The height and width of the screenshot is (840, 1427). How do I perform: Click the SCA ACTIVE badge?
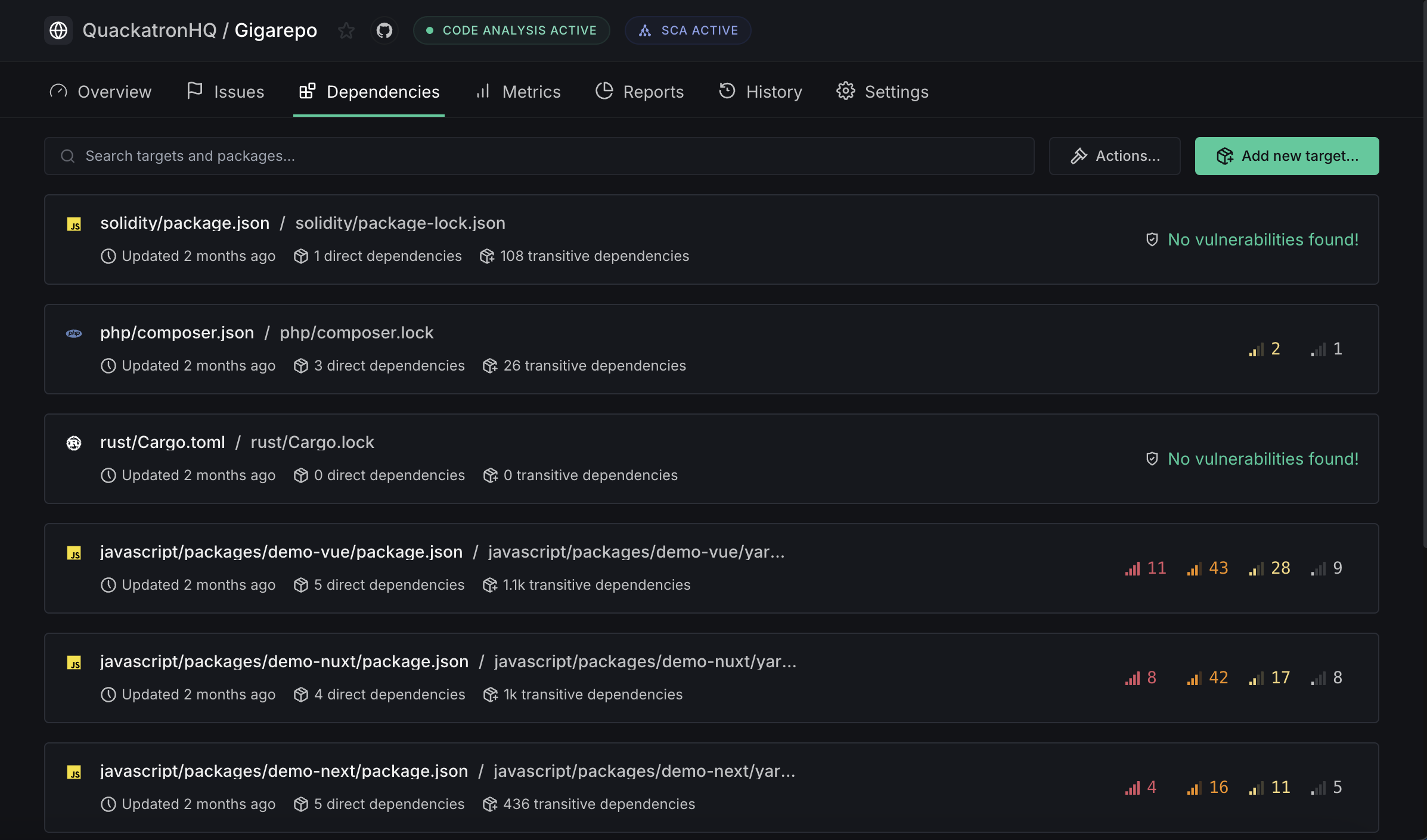[x=688, y=30]
